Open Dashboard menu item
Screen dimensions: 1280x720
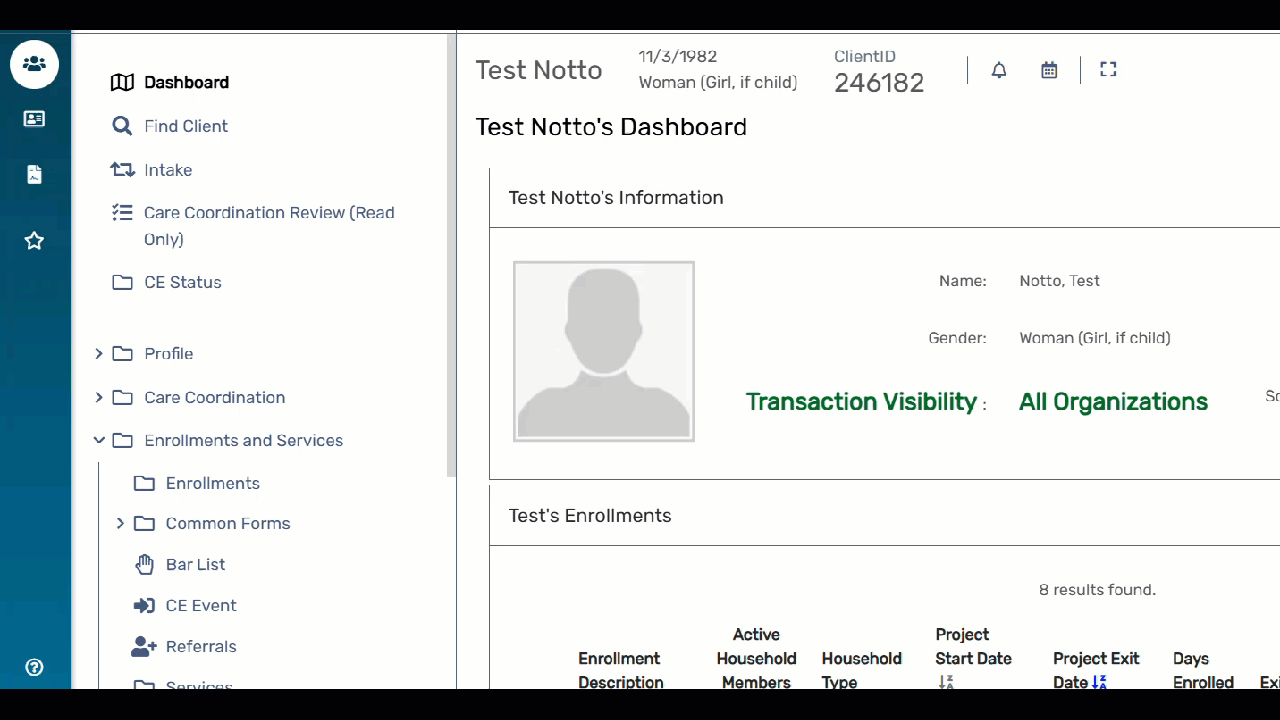(x=186, y=82)
